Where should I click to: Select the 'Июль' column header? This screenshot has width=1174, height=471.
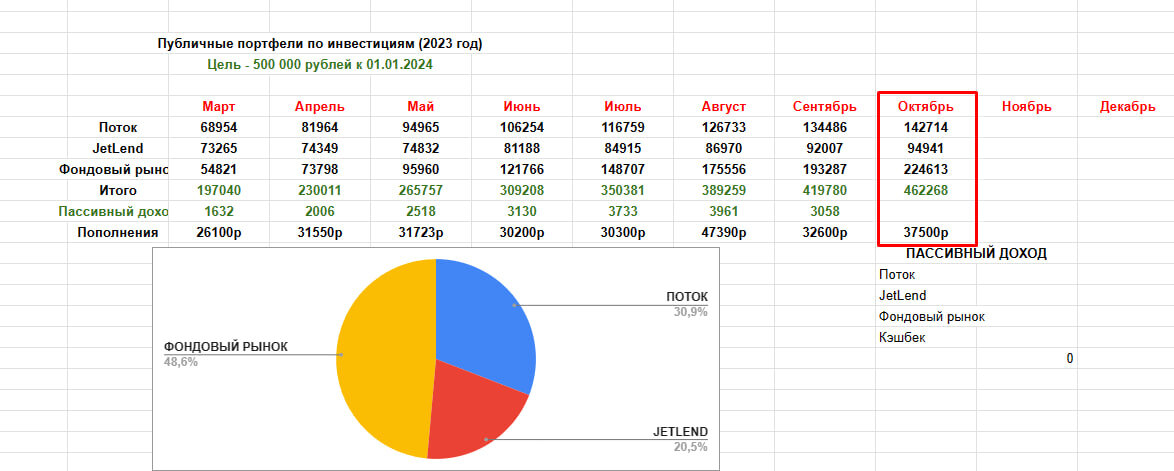coord(623,106)
